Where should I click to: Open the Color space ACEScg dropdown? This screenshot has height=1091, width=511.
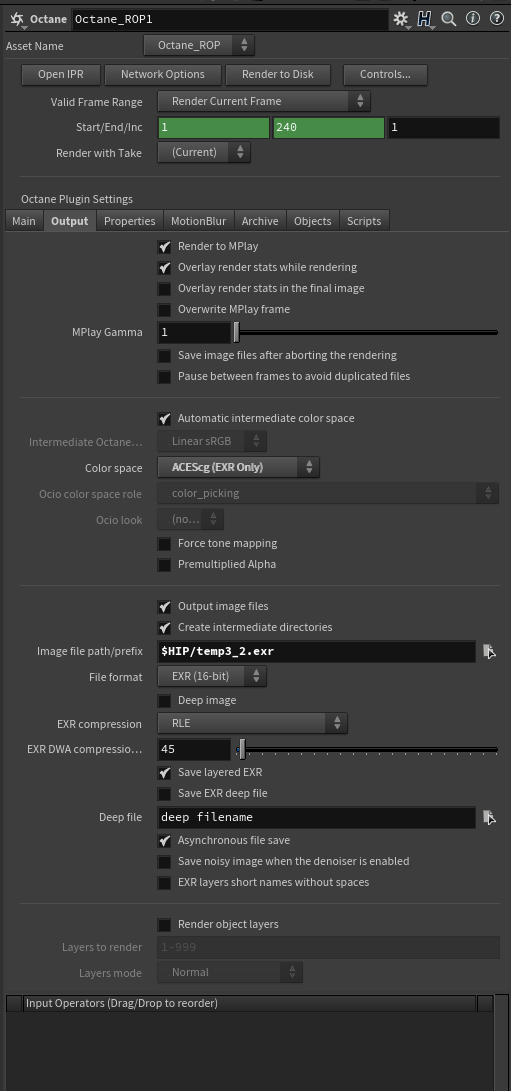click(x=239, y=468)
